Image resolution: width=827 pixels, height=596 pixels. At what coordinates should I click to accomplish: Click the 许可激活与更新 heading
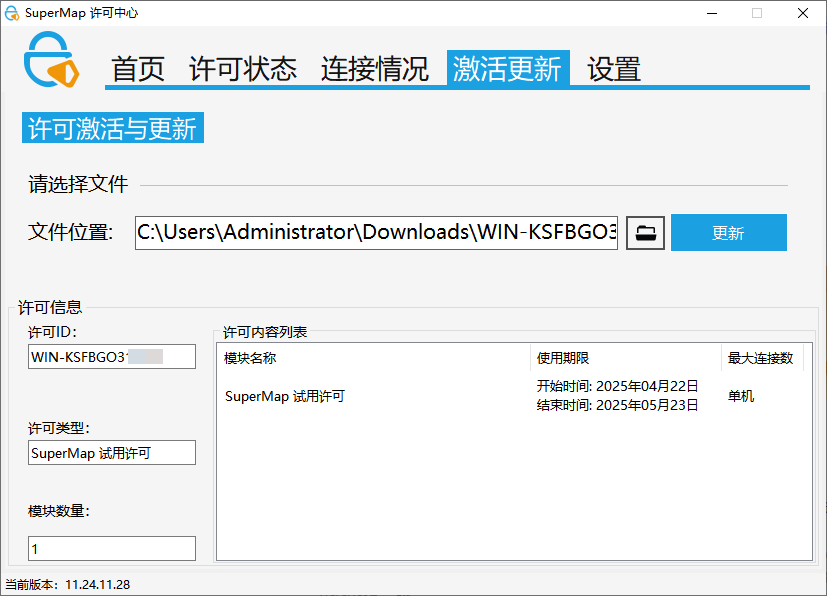coord(112,128)
